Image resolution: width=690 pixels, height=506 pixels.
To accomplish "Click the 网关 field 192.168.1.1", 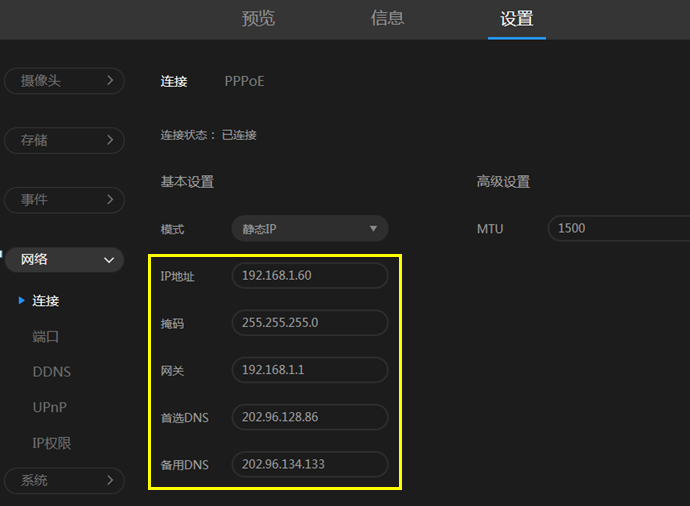I will [310, 370].
